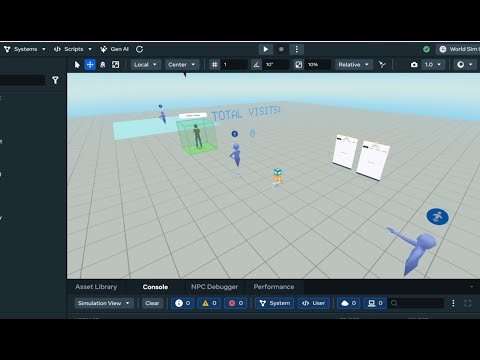Select the white label above green box
The width and height of the screenshot is (480, 360).
pyautogui.click(x=193, y=116)
